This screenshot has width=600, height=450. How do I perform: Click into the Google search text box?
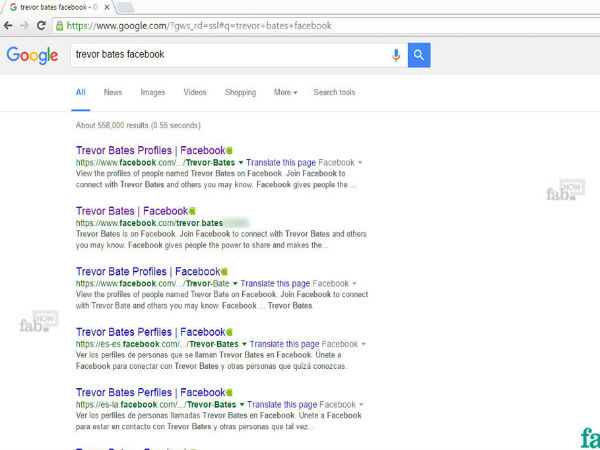pyautogui.click(x=230, y=56)
